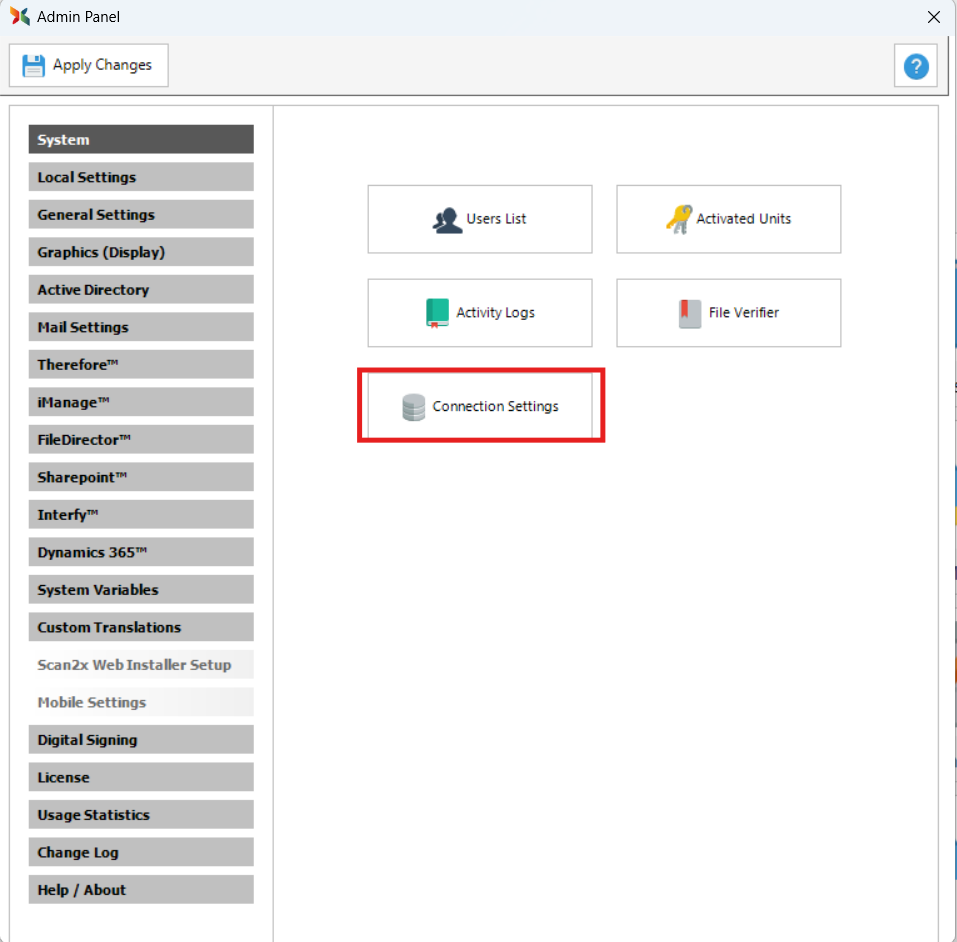The height and width of the screenshot is (942, 957).
Task: Switch to Active Directory section
Action: click(141, 289)
